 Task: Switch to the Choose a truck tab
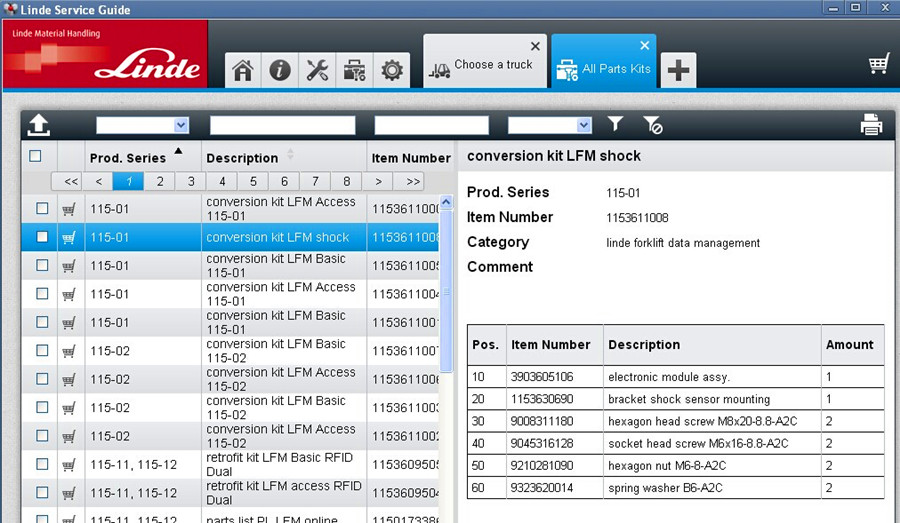click(485, 62)
